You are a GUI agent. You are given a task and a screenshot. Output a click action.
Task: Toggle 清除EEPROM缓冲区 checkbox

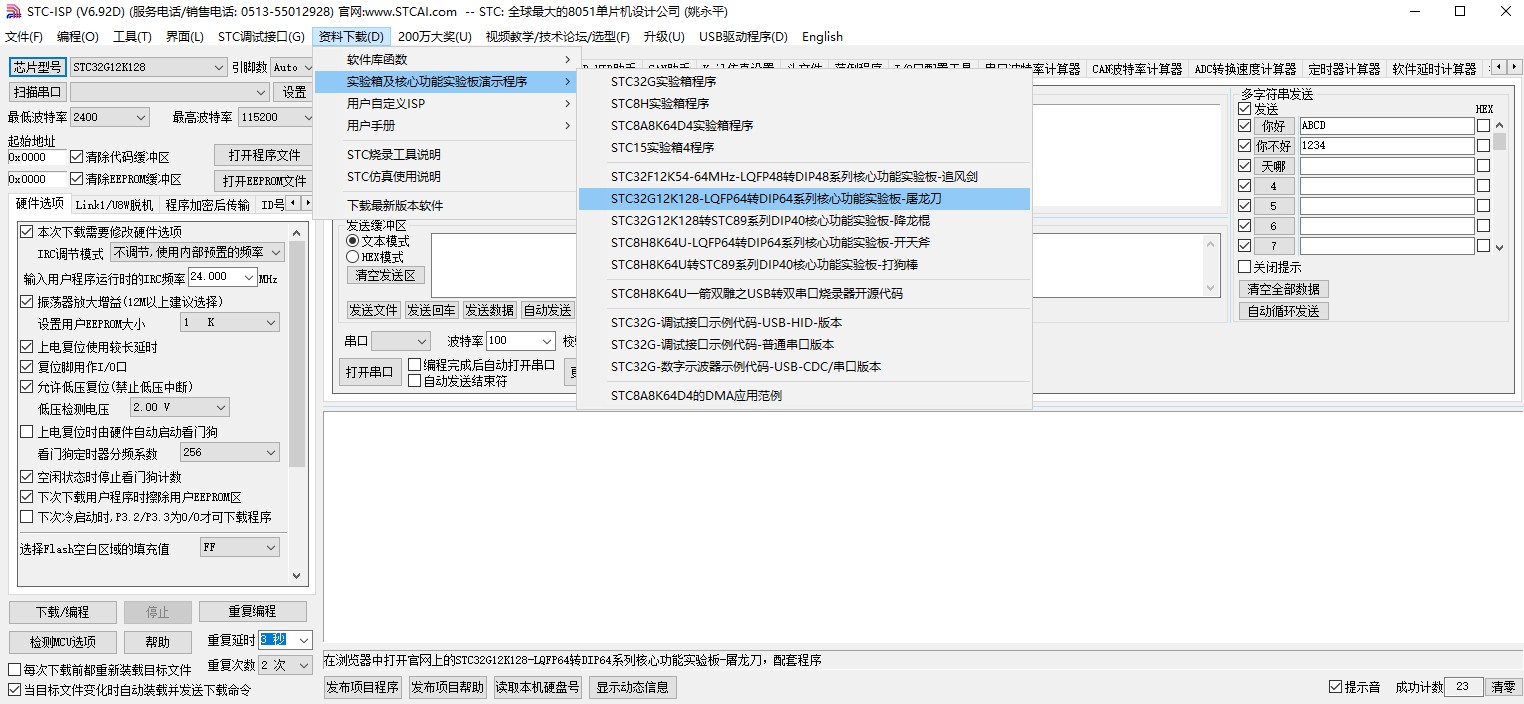pyautogui.click(x=77, y=180)
